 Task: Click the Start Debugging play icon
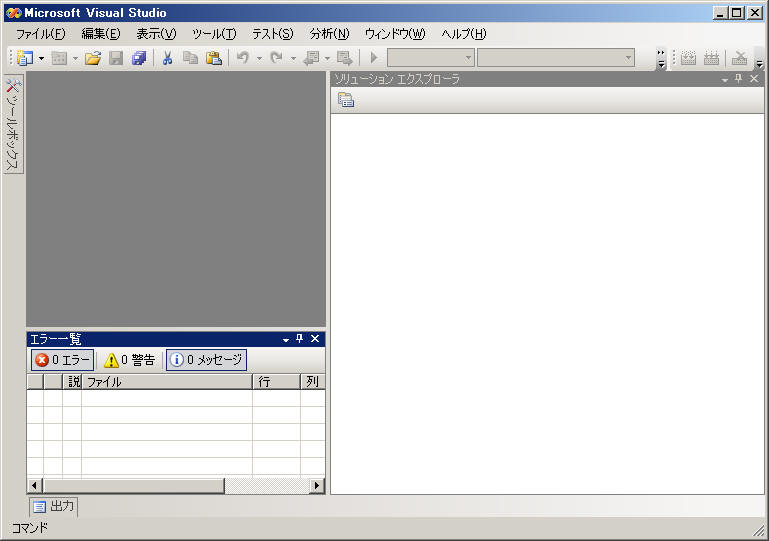(374, 58)
